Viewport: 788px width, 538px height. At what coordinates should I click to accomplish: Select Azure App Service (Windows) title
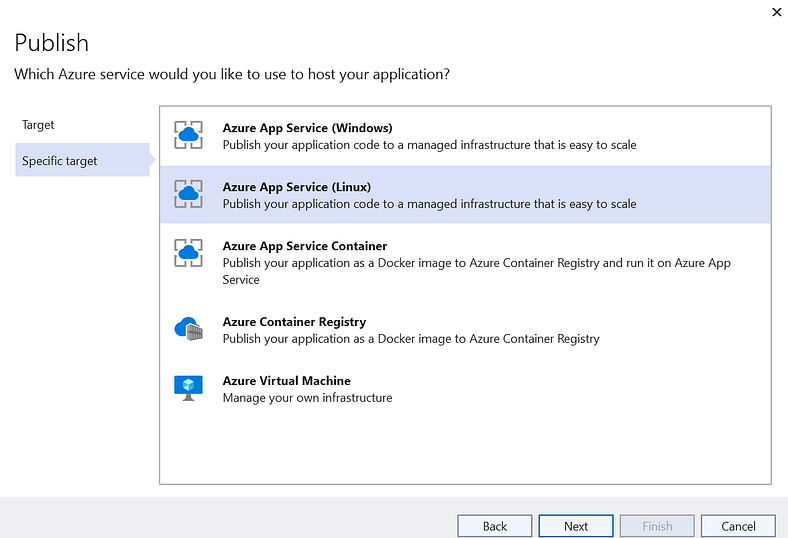point(307,128)
